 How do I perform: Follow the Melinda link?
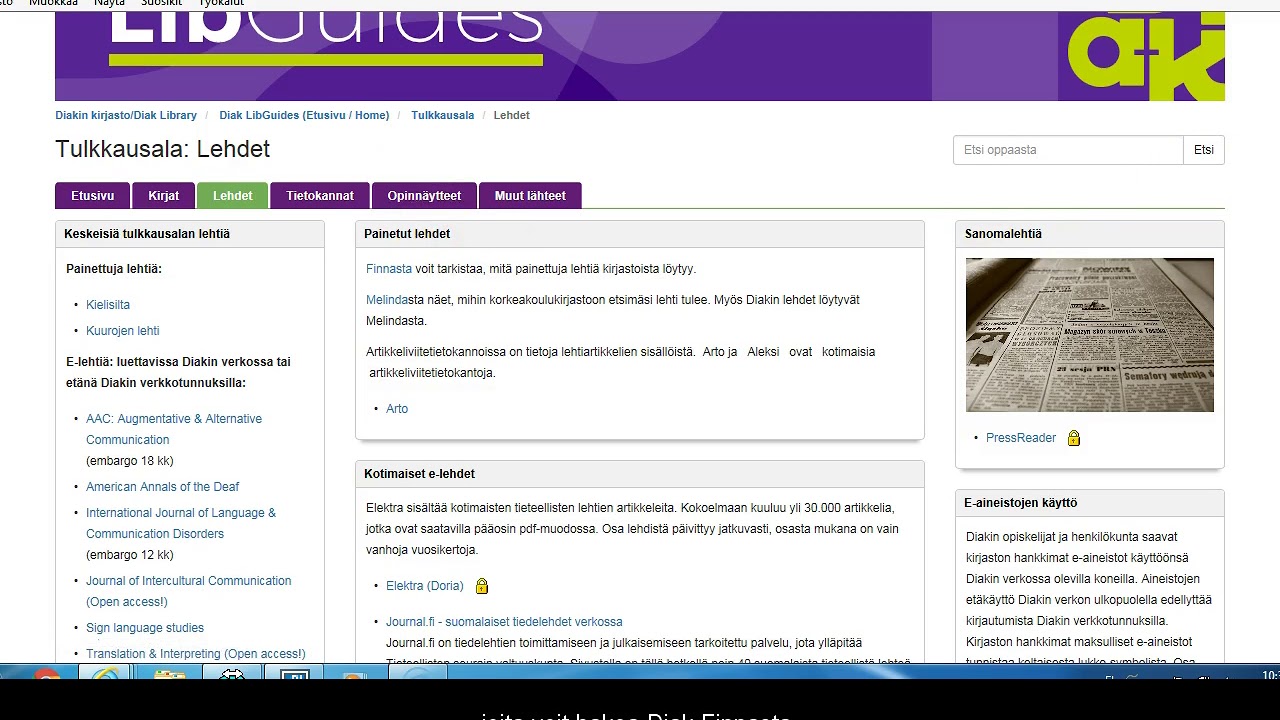pos(388,300)
